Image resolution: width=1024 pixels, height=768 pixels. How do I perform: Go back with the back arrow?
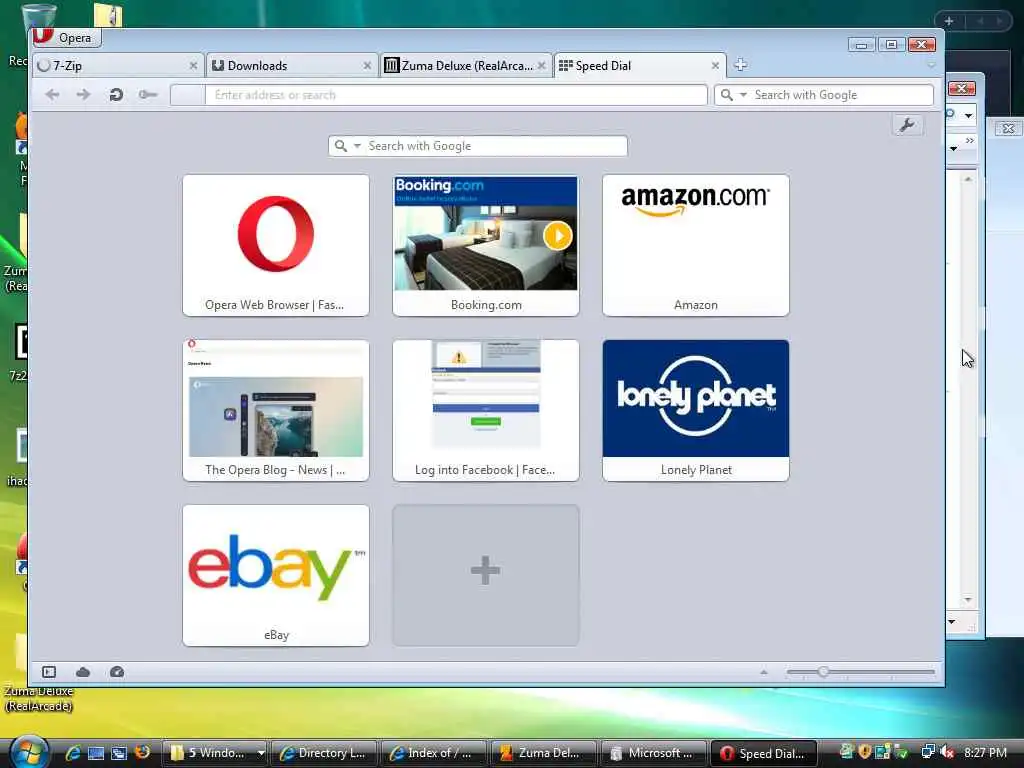52,95
